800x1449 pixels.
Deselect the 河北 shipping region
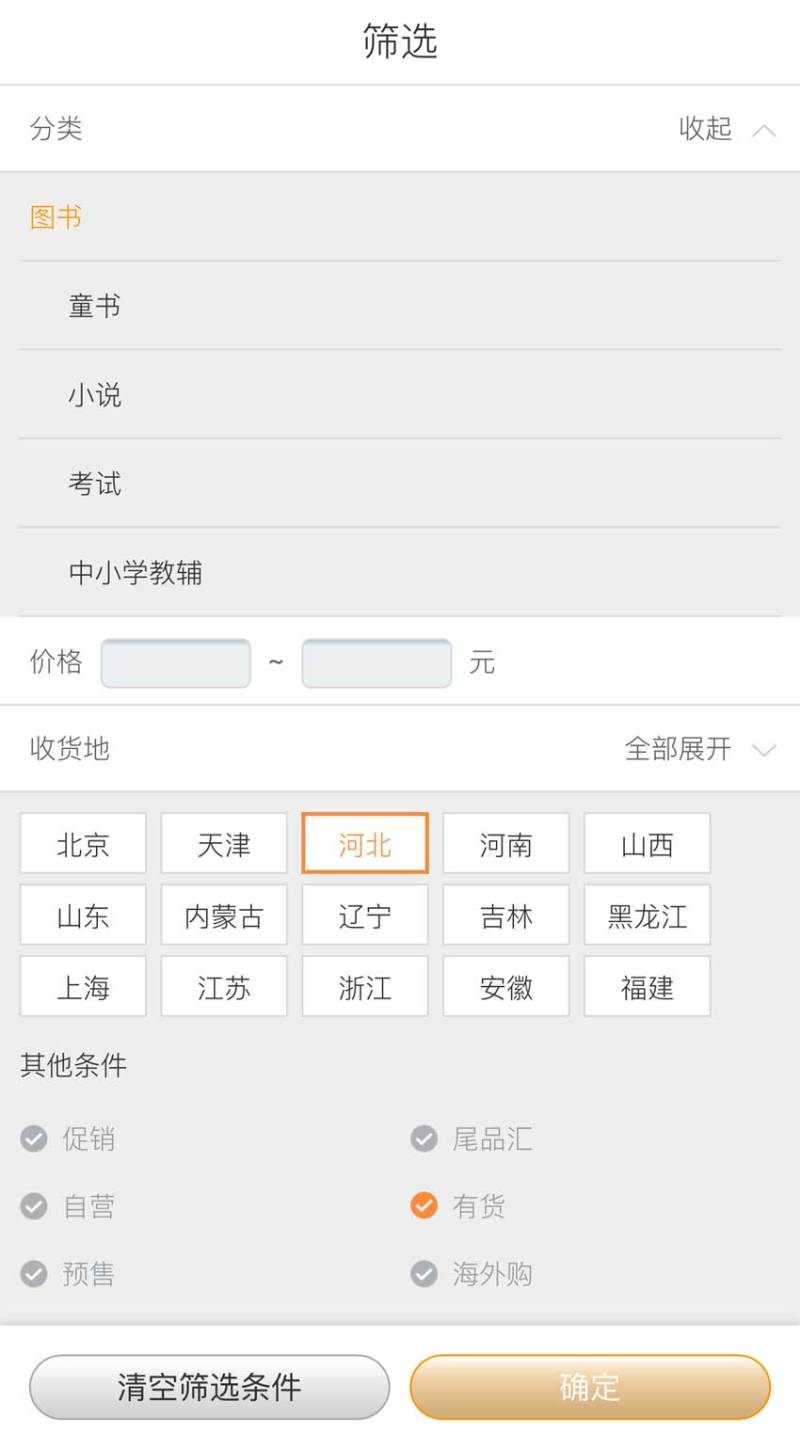tap(364, 844)
